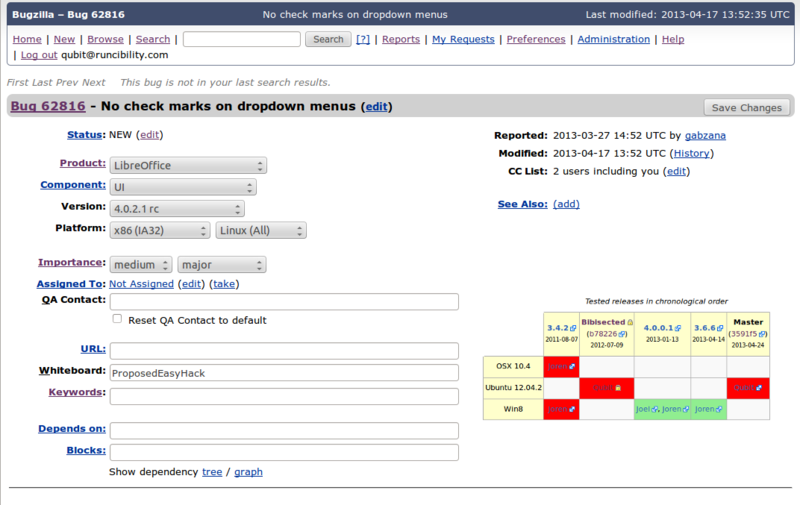This screenshot has height=505, width=800.
Task: Focus the URL input field
Action: [x=284, y=350]
